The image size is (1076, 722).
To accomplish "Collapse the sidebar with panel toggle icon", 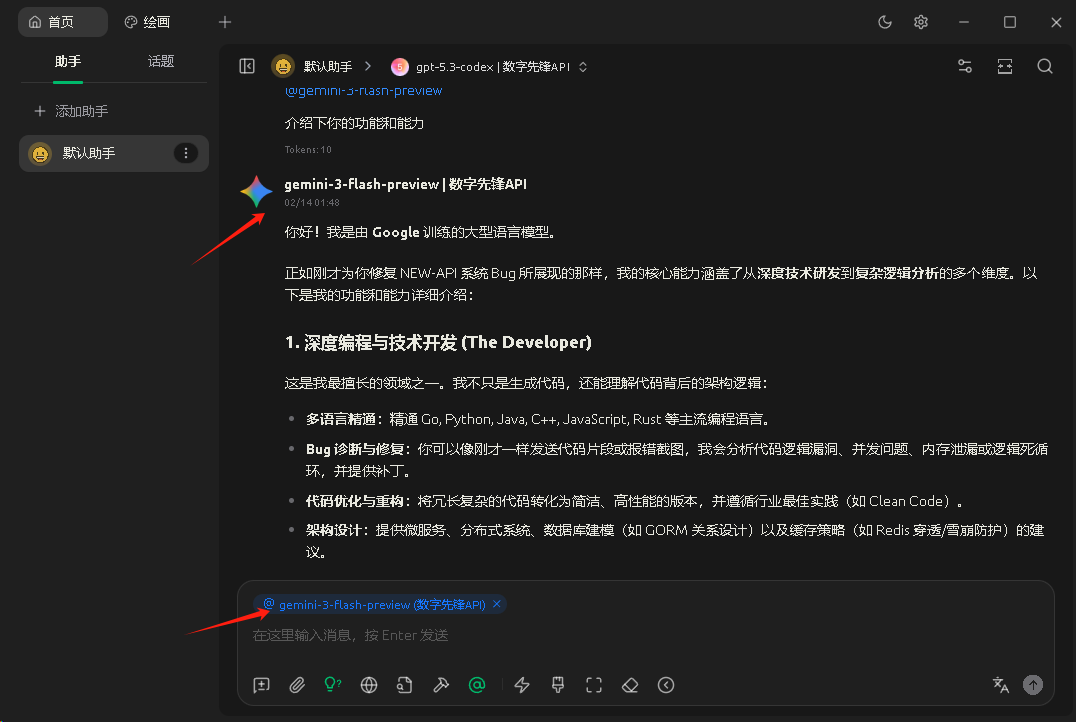I will point(247,66).
